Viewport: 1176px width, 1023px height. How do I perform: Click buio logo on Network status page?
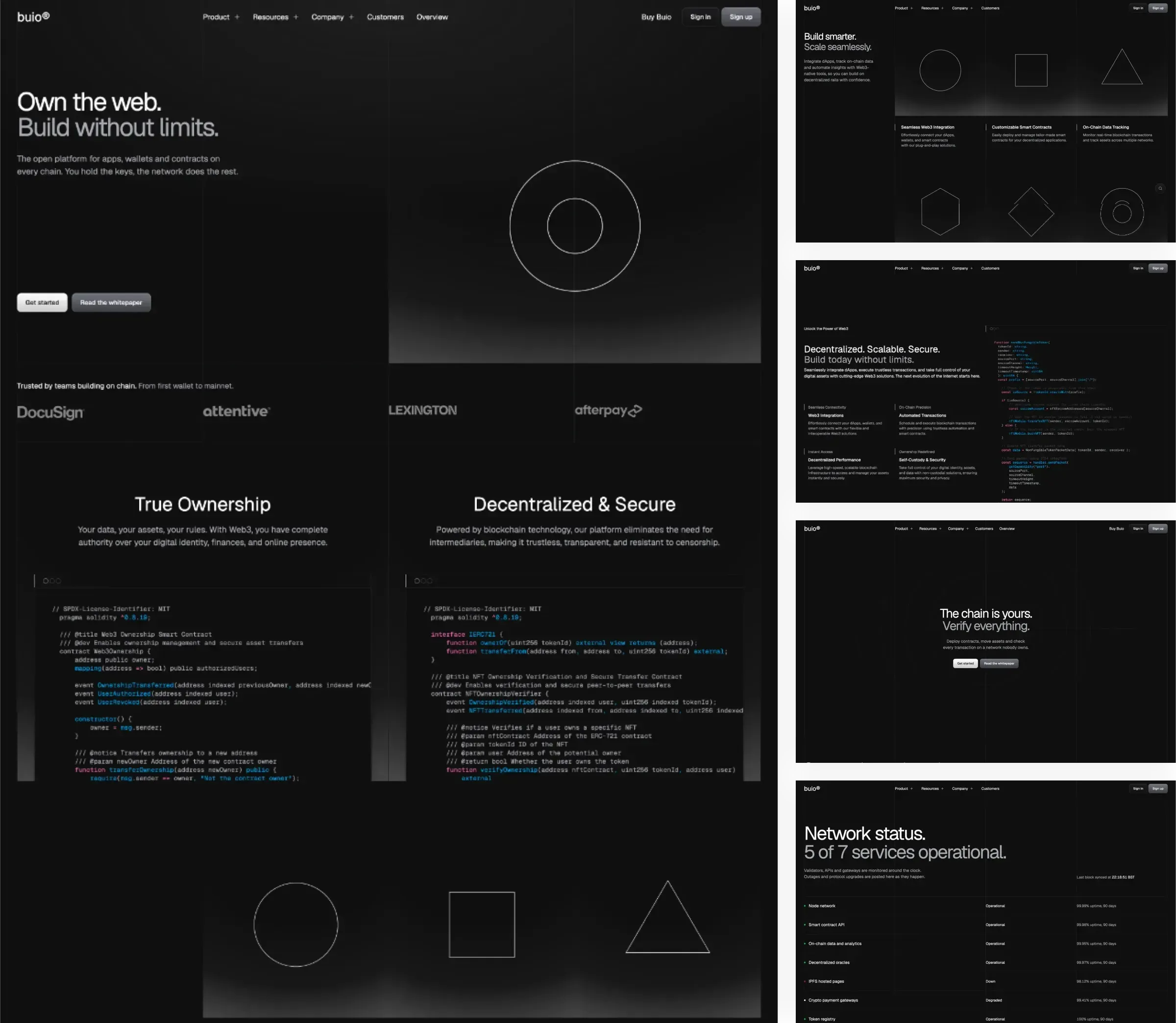click(x=812, y=788)
